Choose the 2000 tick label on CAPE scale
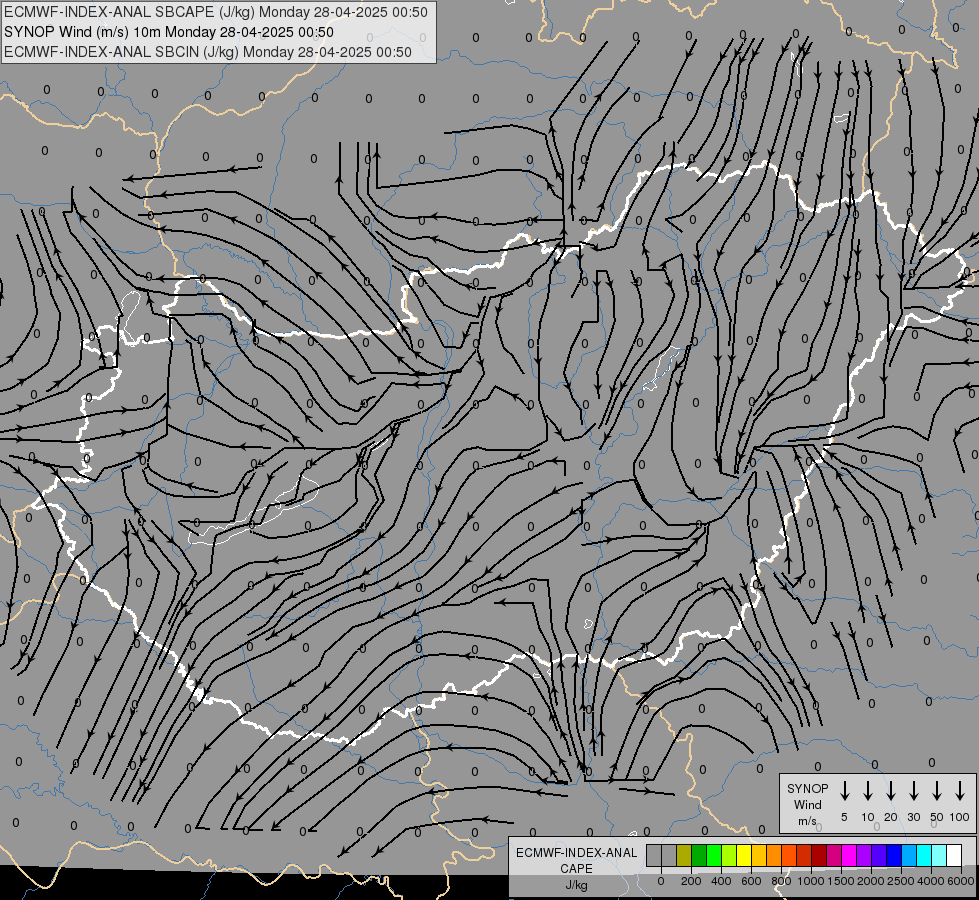979x900 pixels. coord(871,881)
